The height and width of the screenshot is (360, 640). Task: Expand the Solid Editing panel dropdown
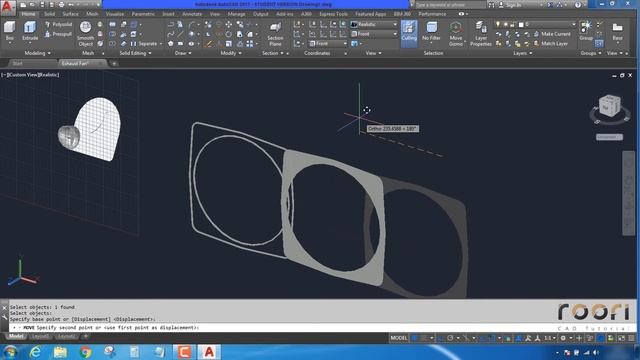135,53
